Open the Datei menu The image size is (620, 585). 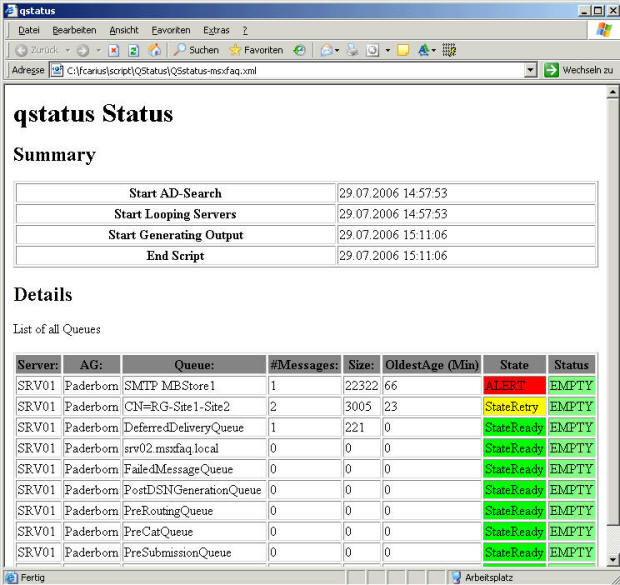coord(28,30)
